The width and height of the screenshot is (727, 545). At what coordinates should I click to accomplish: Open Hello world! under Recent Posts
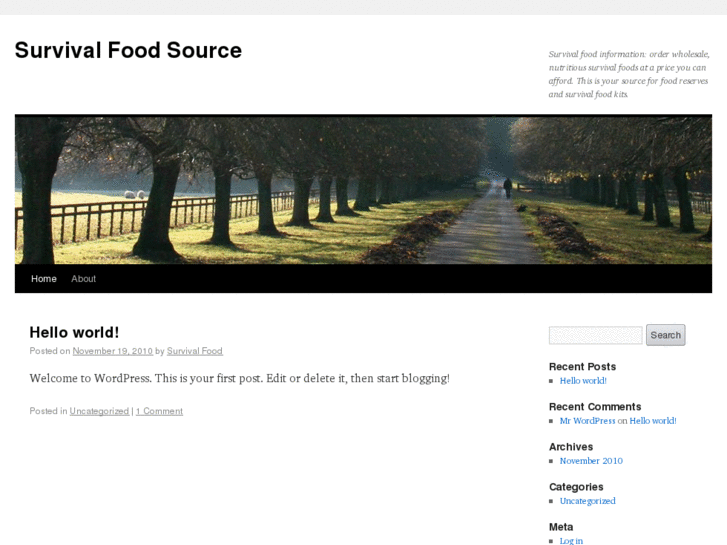point(583,381)
